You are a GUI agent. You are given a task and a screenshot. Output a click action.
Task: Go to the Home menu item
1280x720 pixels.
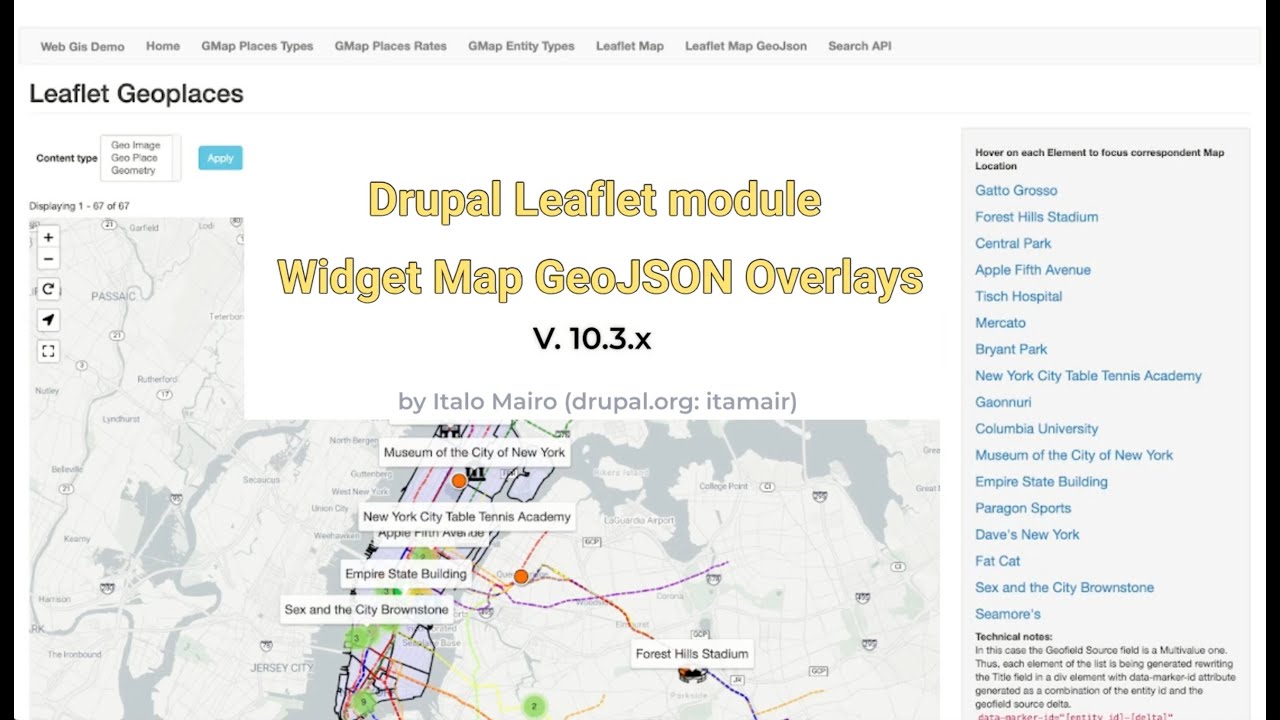pyautogui.click(x=163, y=46)
